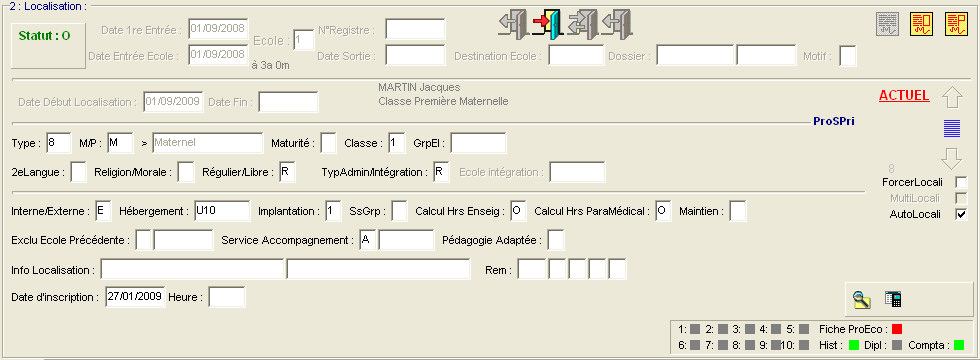980x360 pixels.
Task: Click the Calcul Hrs Enseig field
Action: (519, 211)
